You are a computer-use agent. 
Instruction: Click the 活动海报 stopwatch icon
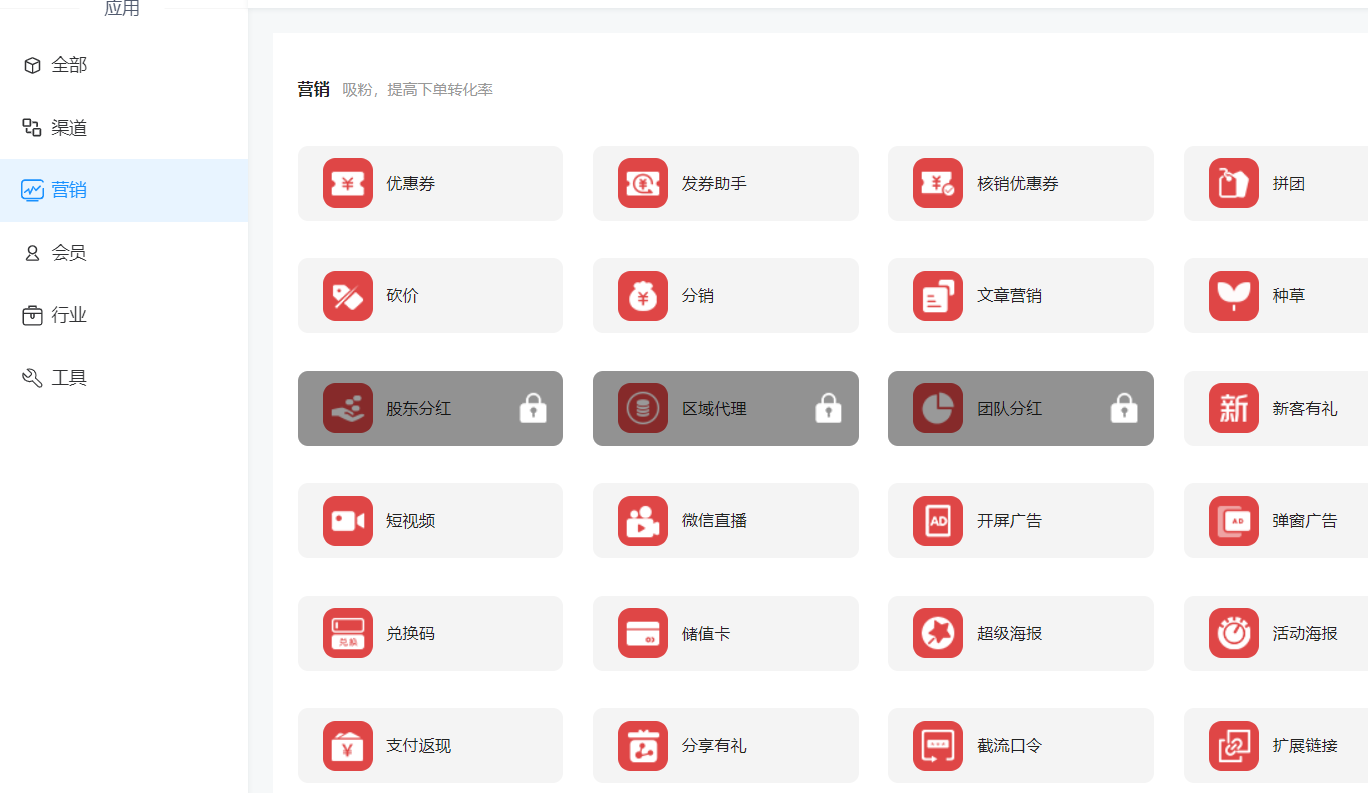[1233, 633]
